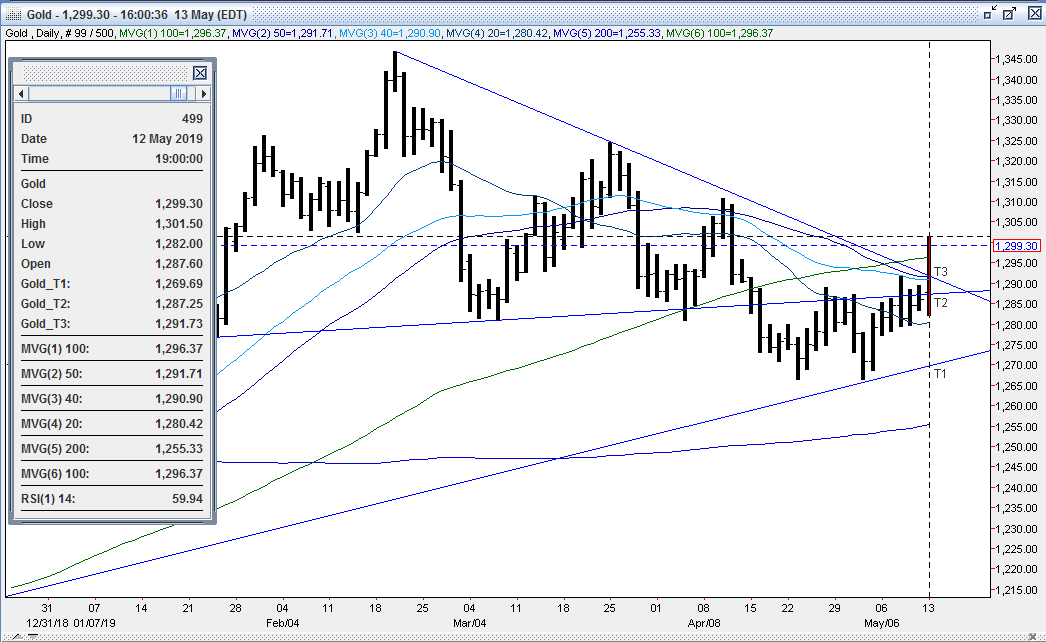
Task: Click the MVG(2) 50=1,291.71 legend entry
Action: (282, 33)
